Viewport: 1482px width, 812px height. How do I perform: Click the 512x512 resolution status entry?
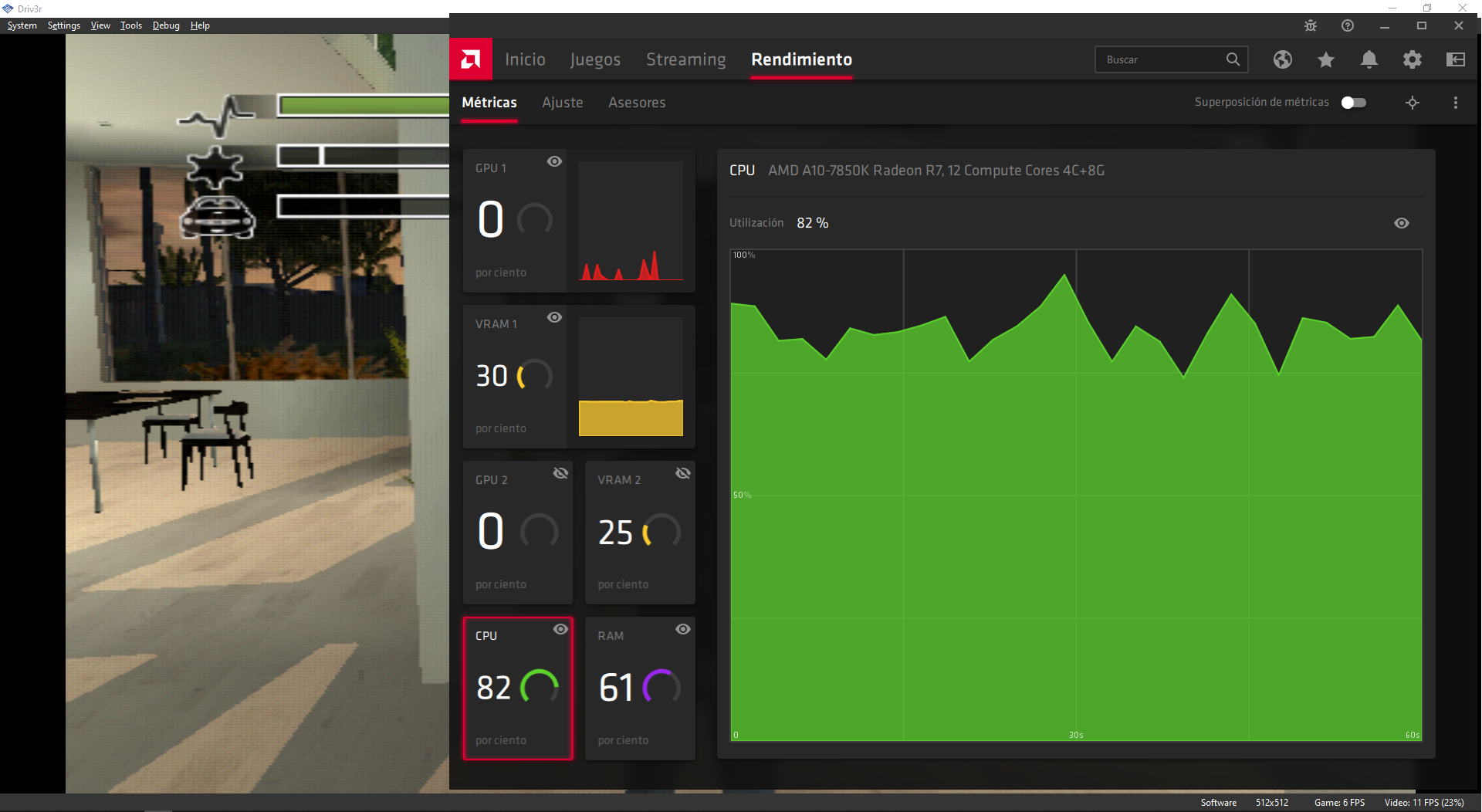(x=1271, y=803)
